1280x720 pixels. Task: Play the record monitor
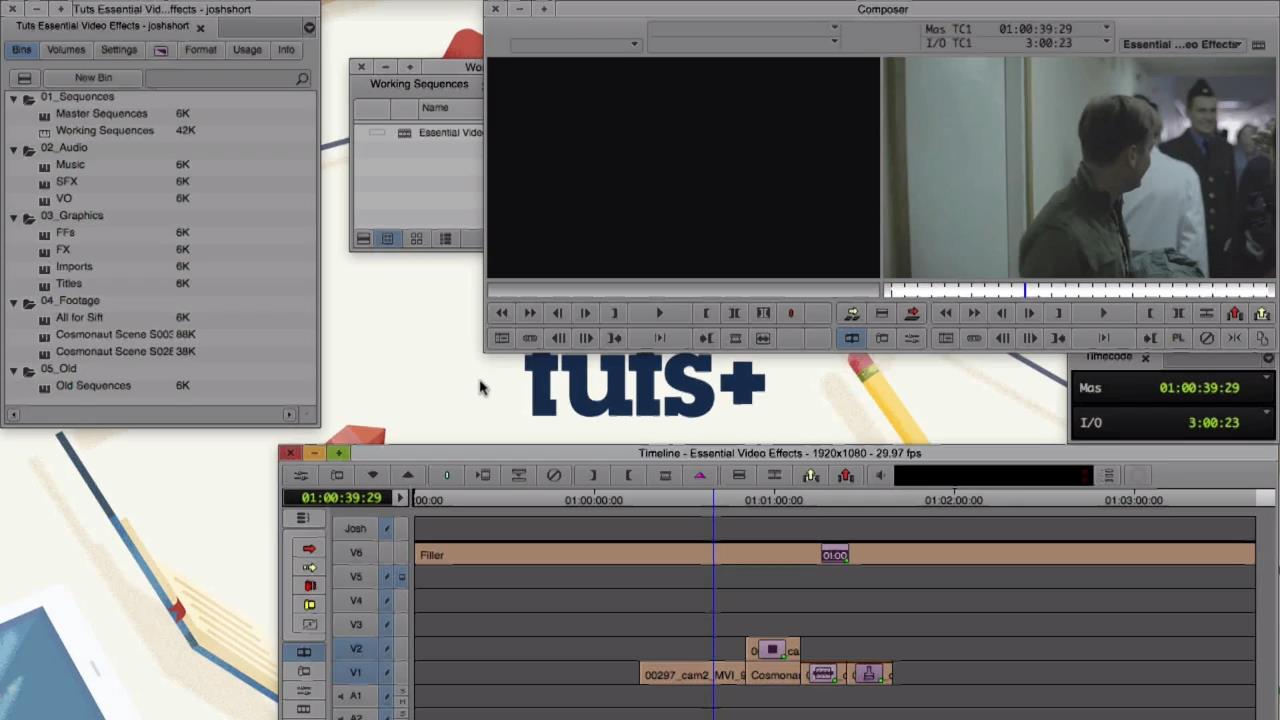[1103, 314]
